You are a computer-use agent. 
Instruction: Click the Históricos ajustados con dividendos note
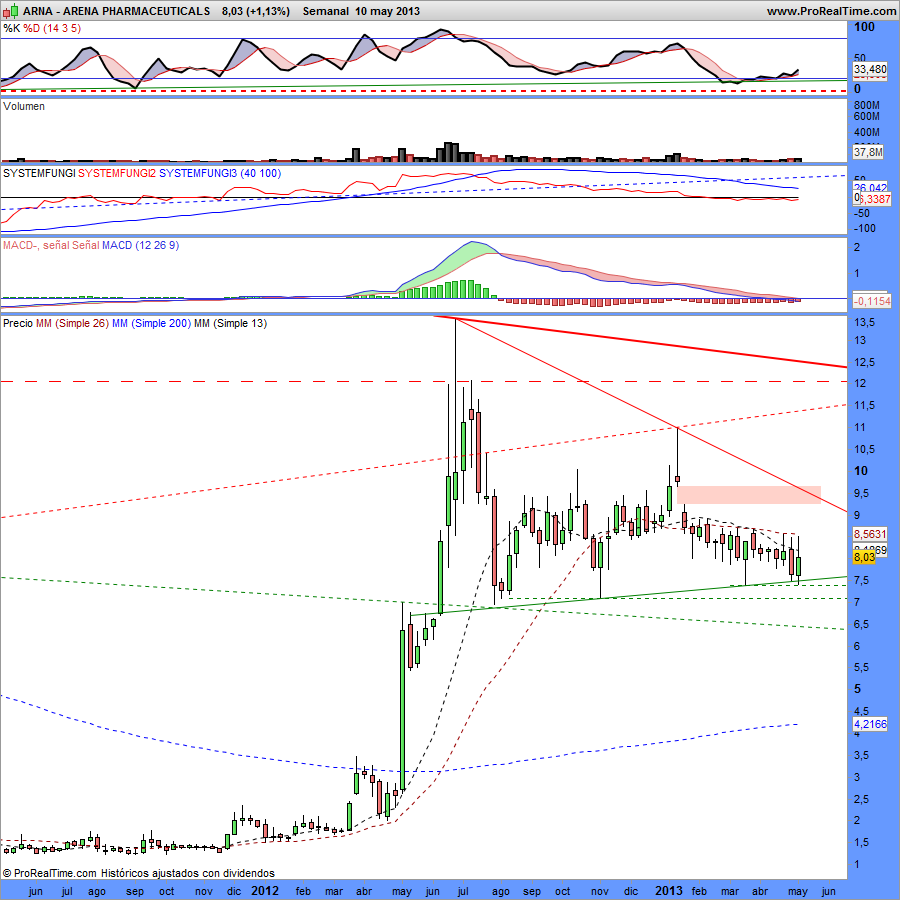188,873
